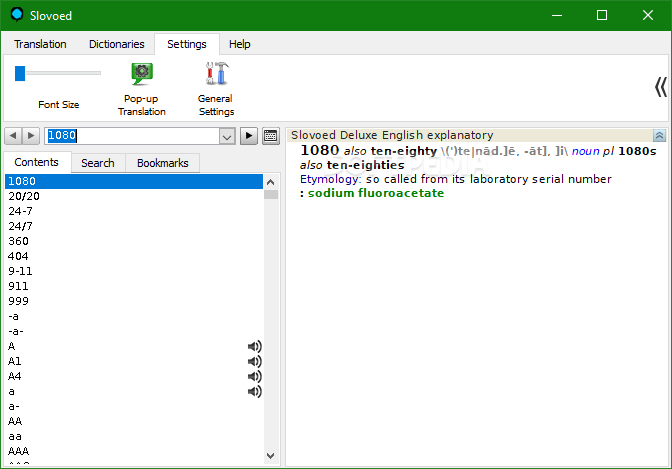Select entry 1080 in word list
The image size is (672, 469).
pos(134,181)
